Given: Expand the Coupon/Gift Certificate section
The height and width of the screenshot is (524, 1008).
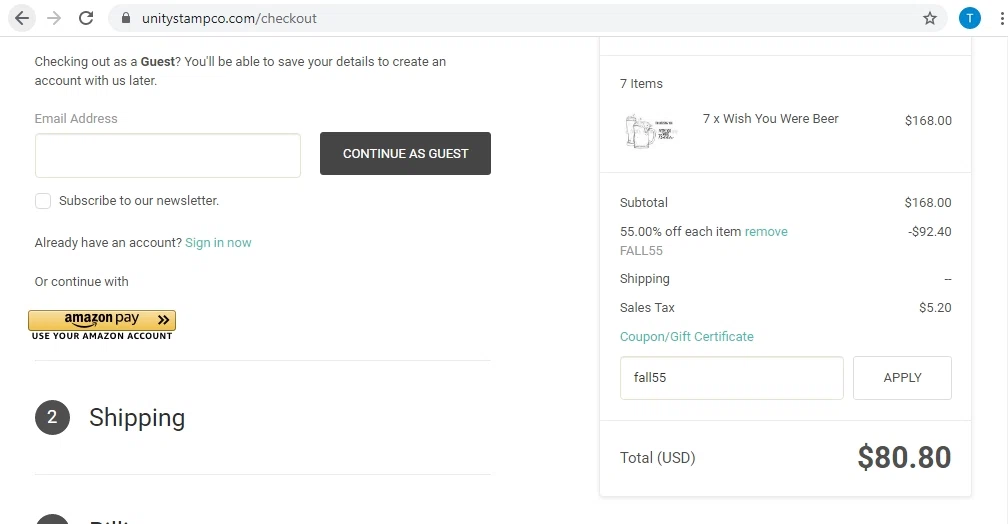Looking at the screenshot, I should (687, 337).
